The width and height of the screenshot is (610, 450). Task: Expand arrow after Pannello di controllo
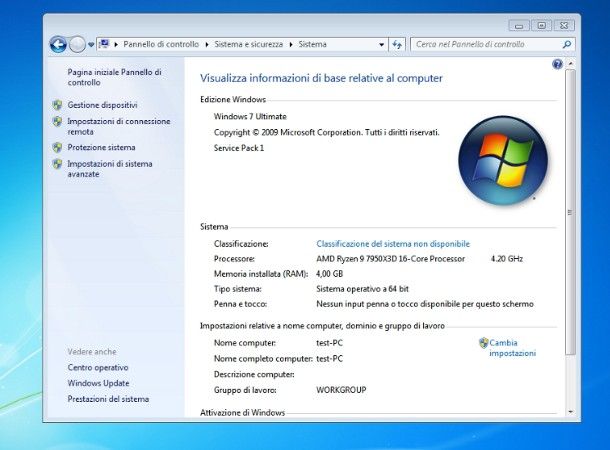(x=207, y=44)
